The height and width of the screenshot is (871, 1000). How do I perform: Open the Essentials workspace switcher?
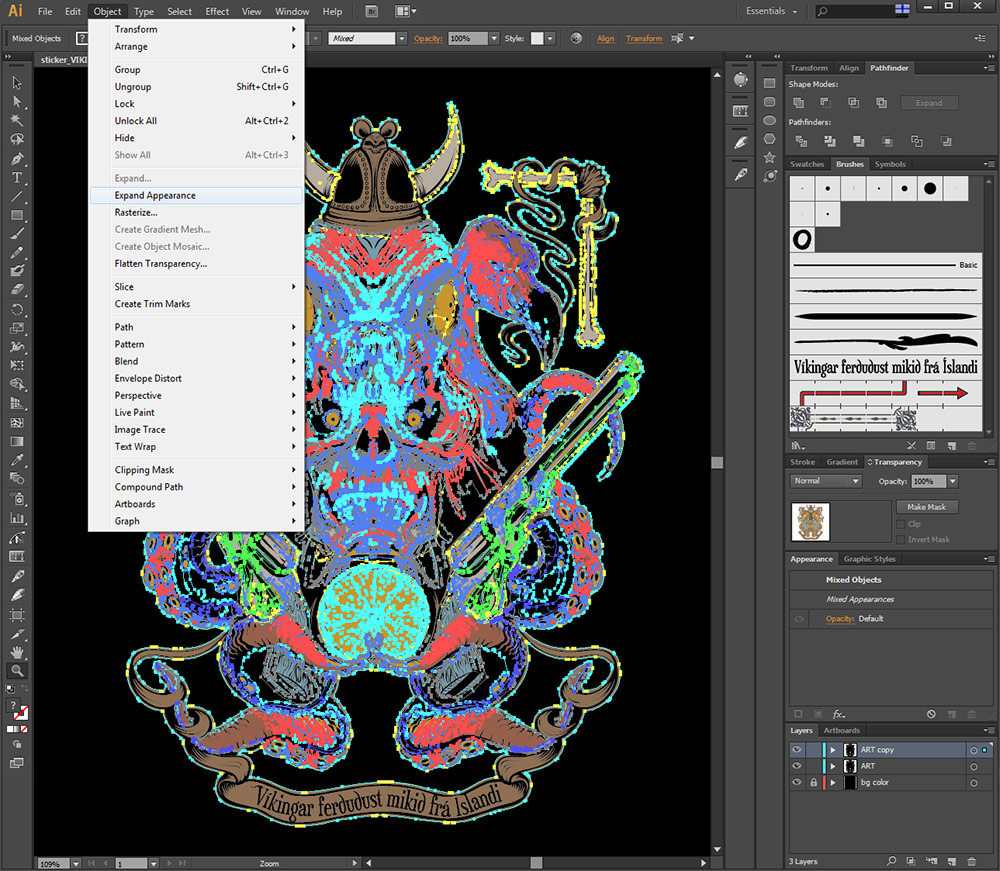pos(772,11)
